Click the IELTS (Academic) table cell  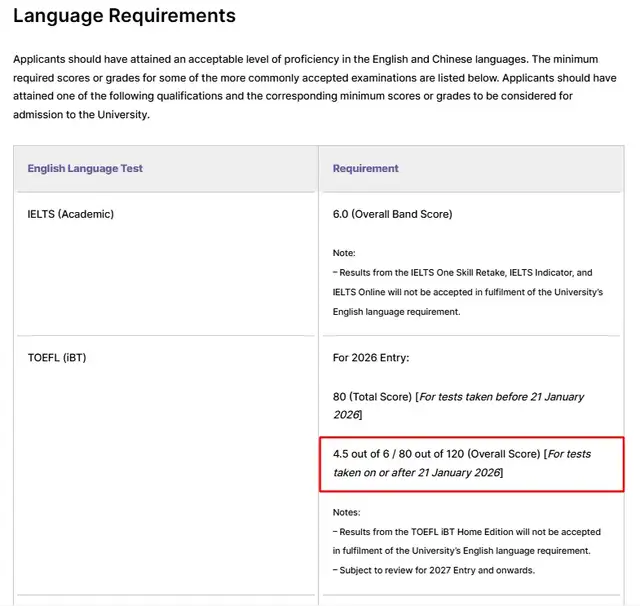click(70, 214)
